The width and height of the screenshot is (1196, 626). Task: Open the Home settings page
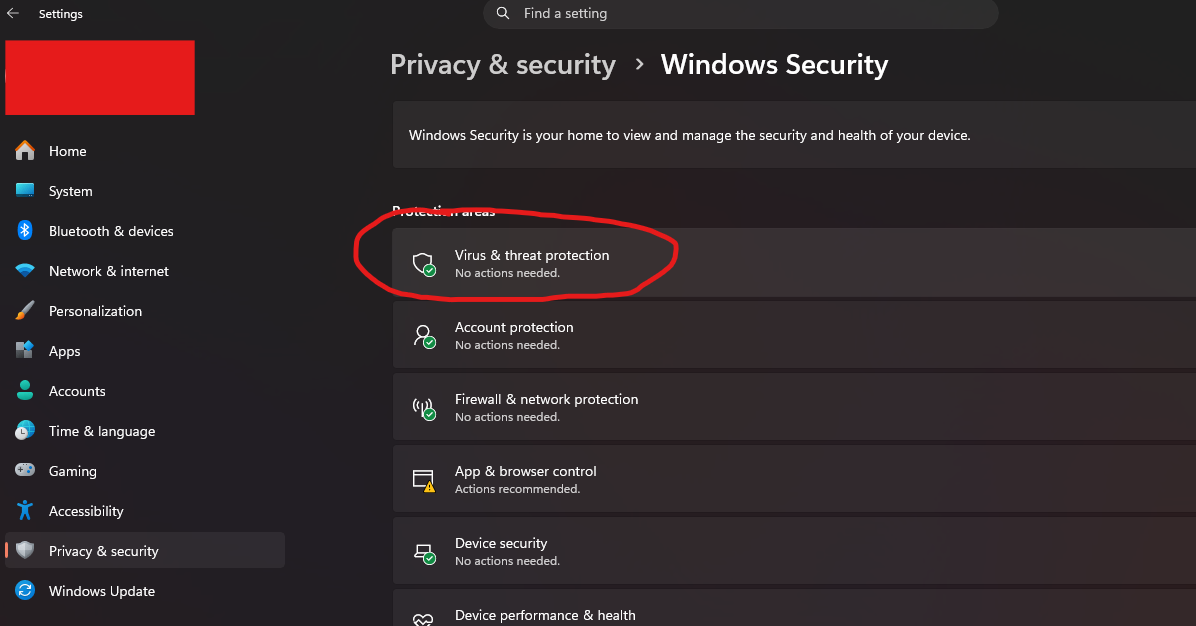[67, 151]
